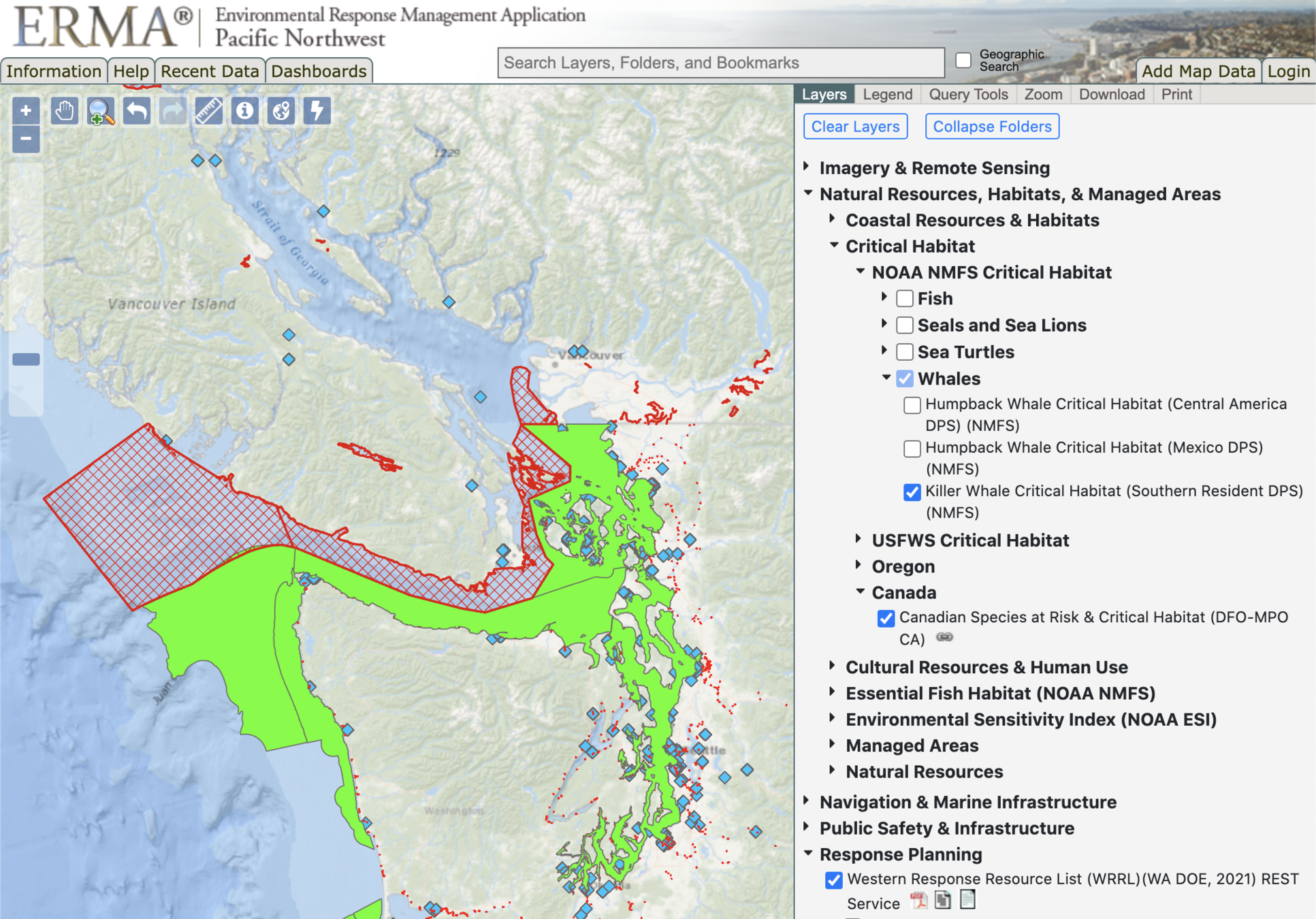Check the Sea Turtles layer group

(904, 352)
